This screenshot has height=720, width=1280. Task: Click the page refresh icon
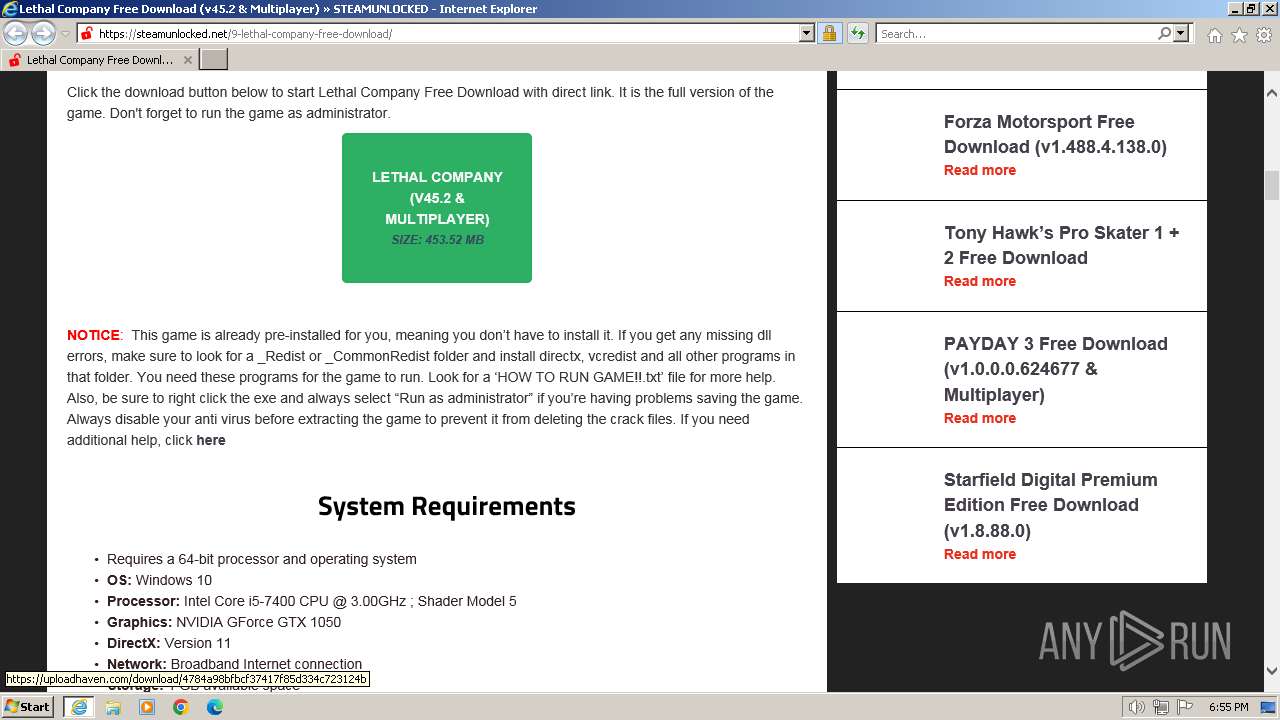[x=858, y=33]
